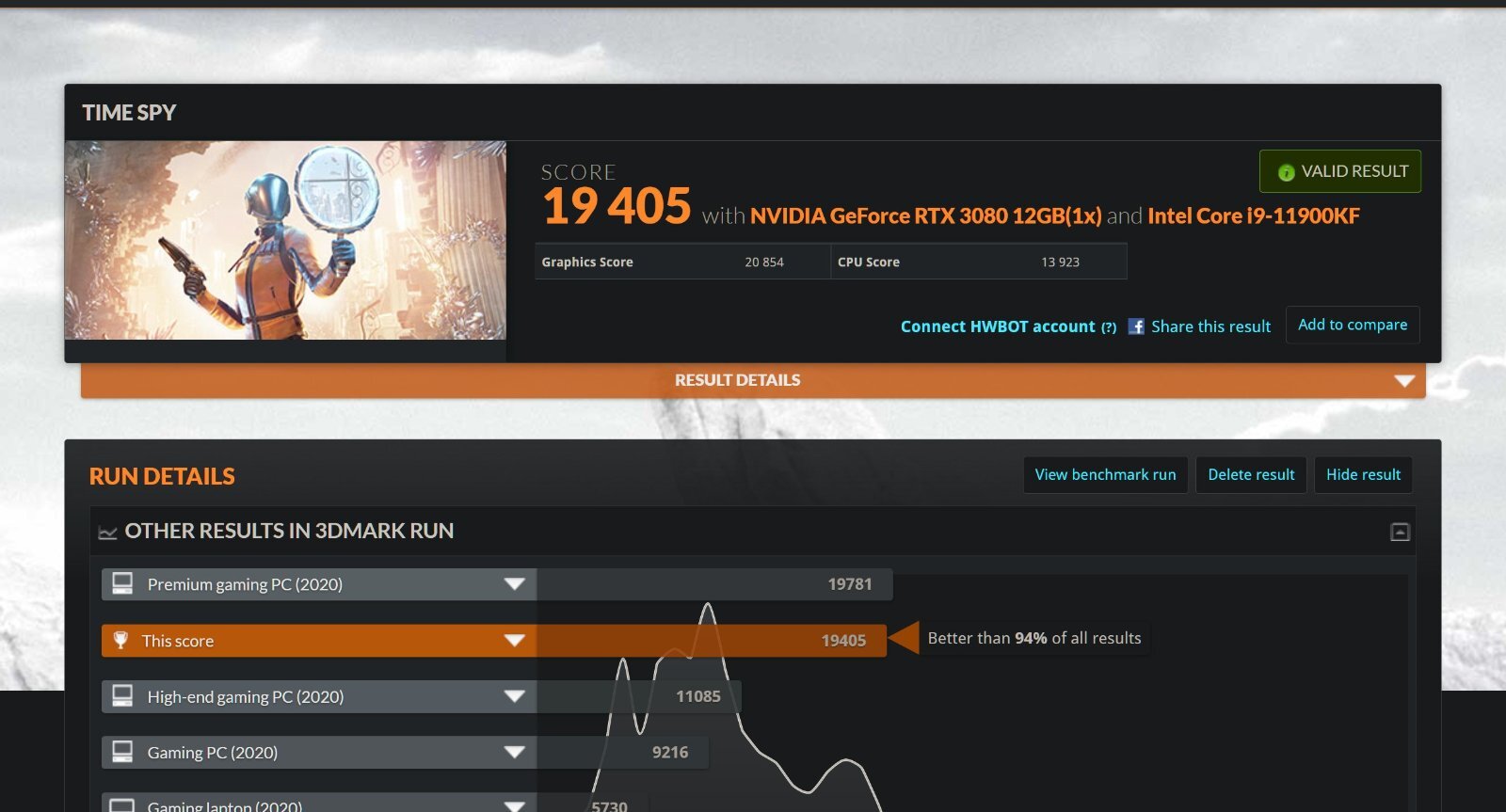Click the 5730 Gaming laptop score value

pos(609,806)
